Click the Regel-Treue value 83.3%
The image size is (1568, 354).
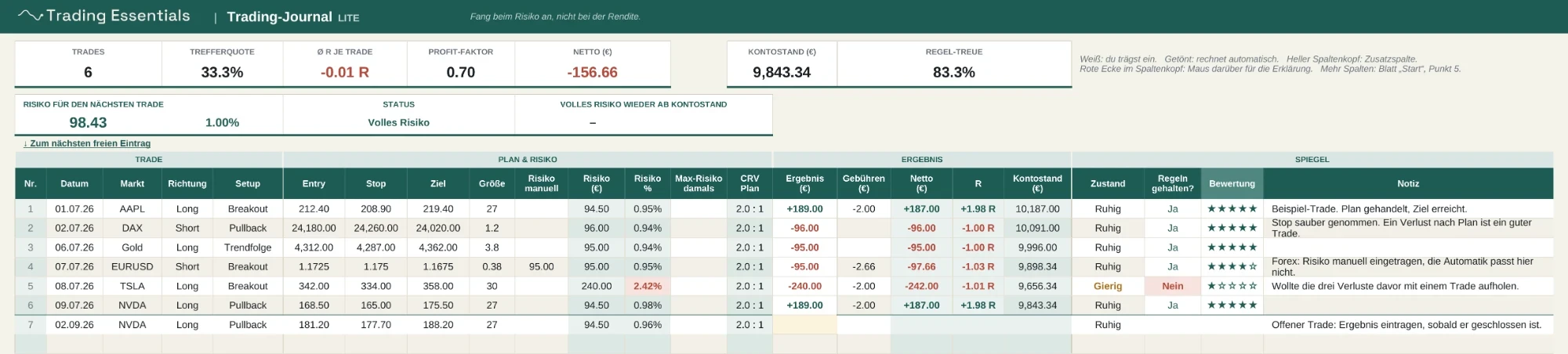(954, 72)
